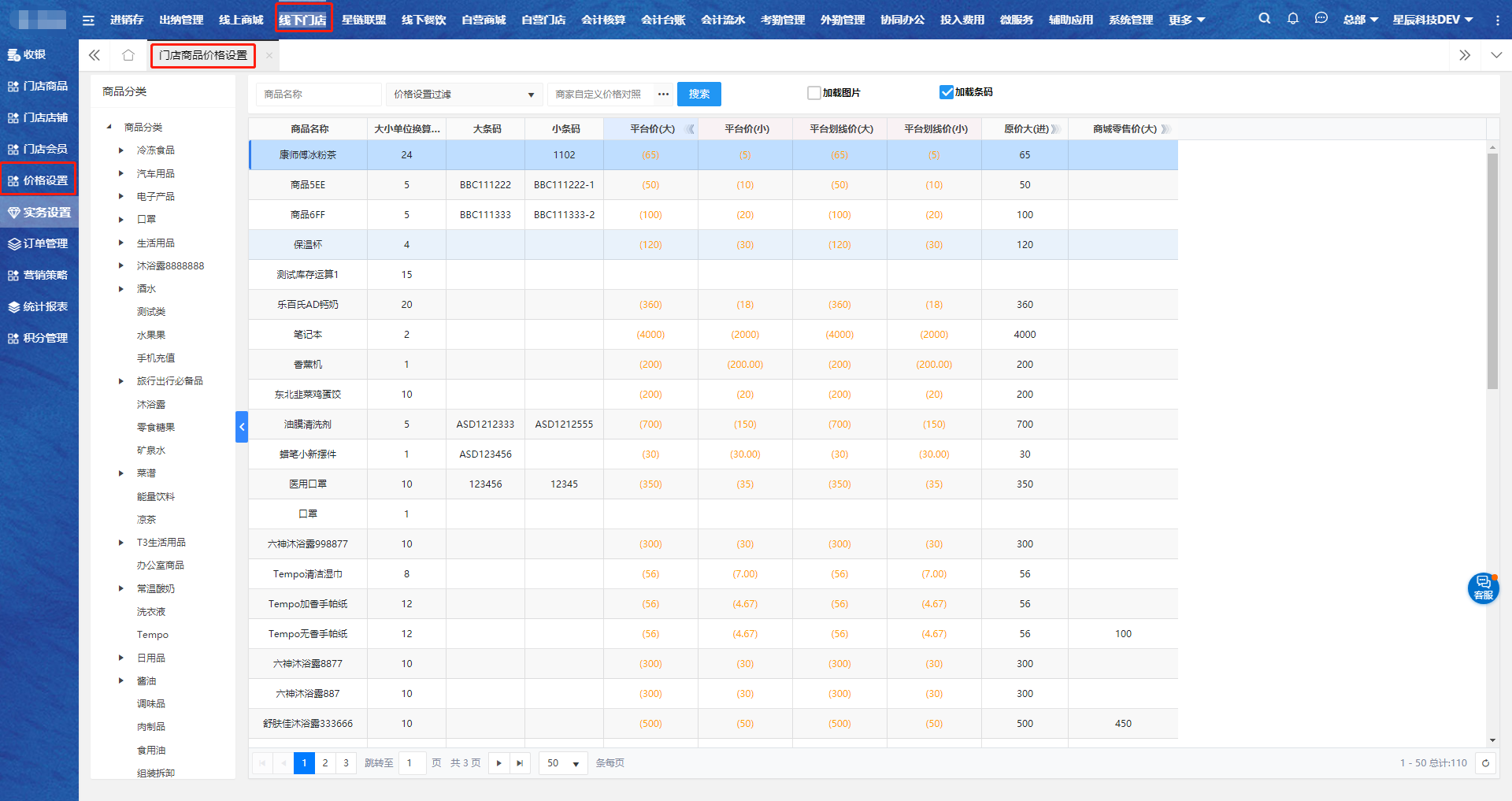Image resolution: width=1512 pixels, height=801 pixels.
Task: Uncheck the 加载条码 checkbox
Action: (x=947, y=93)
